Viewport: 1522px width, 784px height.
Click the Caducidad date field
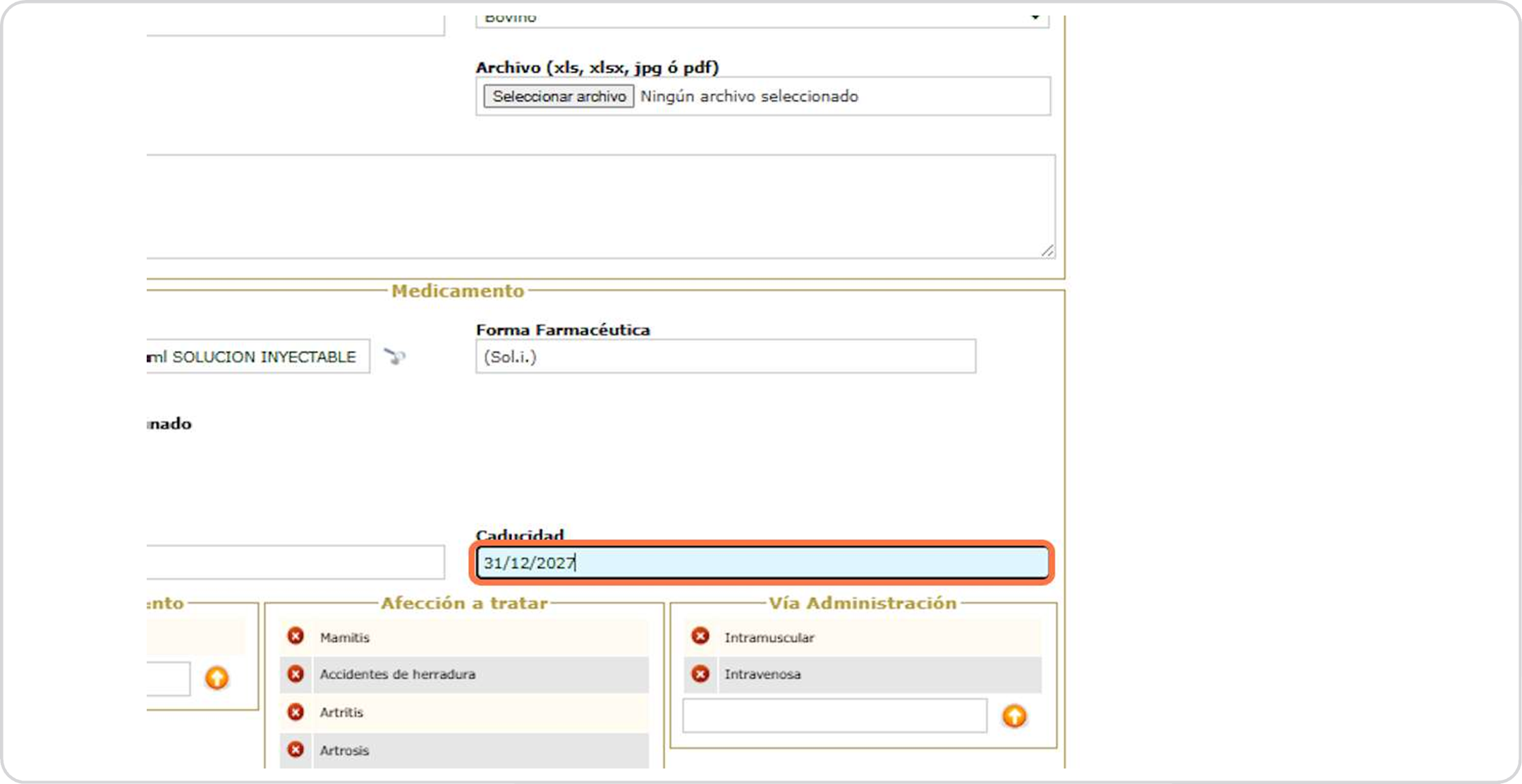762,563
